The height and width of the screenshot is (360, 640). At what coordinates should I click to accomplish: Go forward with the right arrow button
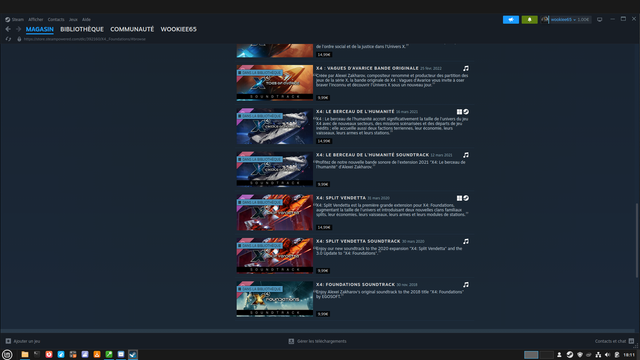coord(18,29)
